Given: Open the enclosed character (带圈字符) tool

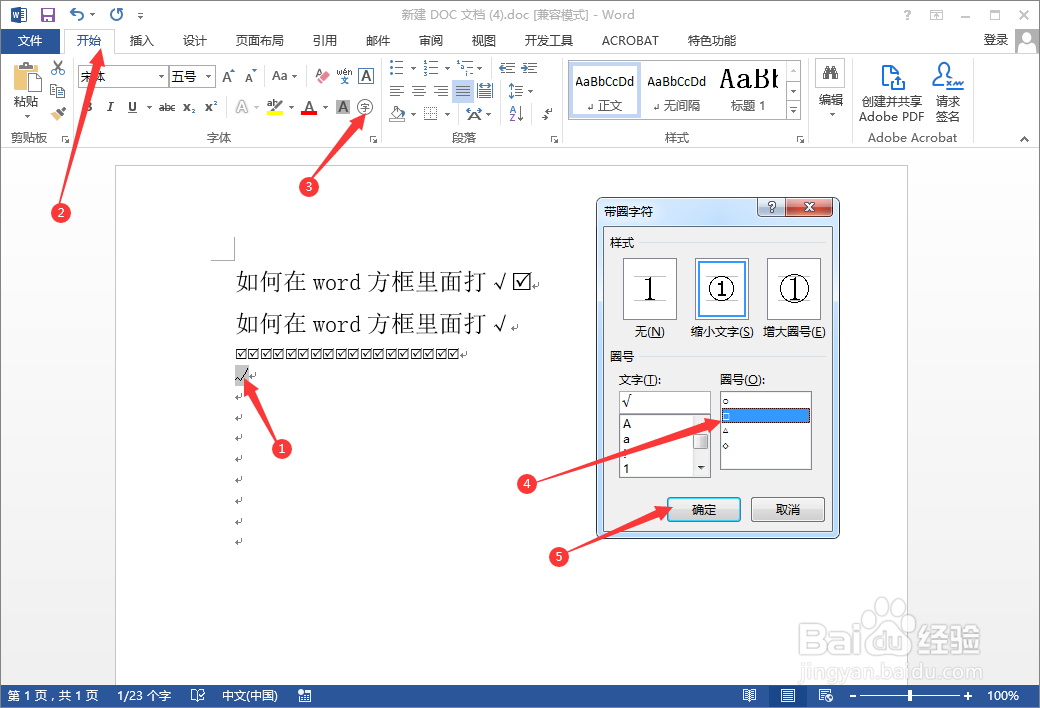Looking at the screenshot, I should click(365, 108).
